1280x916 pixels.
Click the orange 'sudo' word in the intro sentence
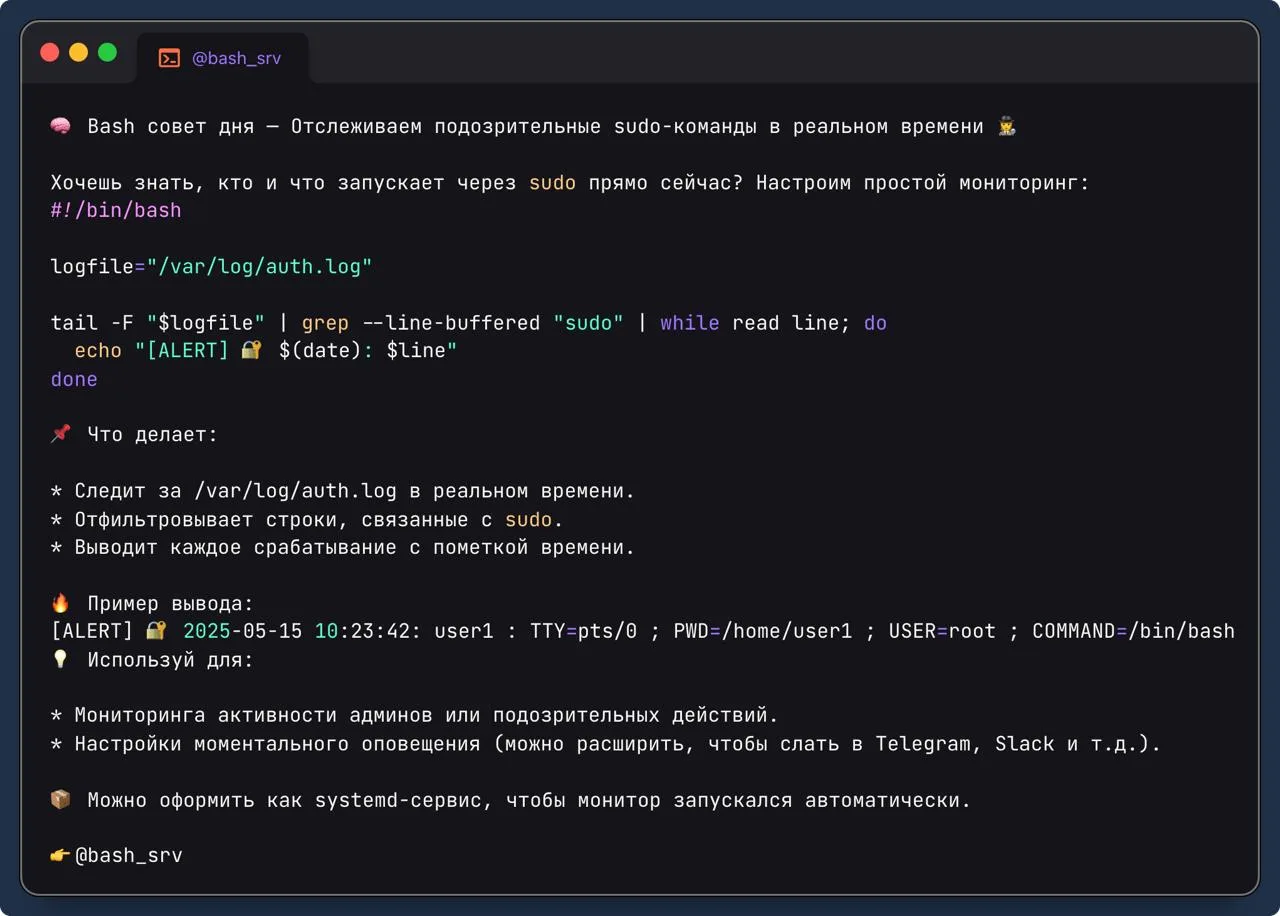pyautogui.click(x=553, y=183)
